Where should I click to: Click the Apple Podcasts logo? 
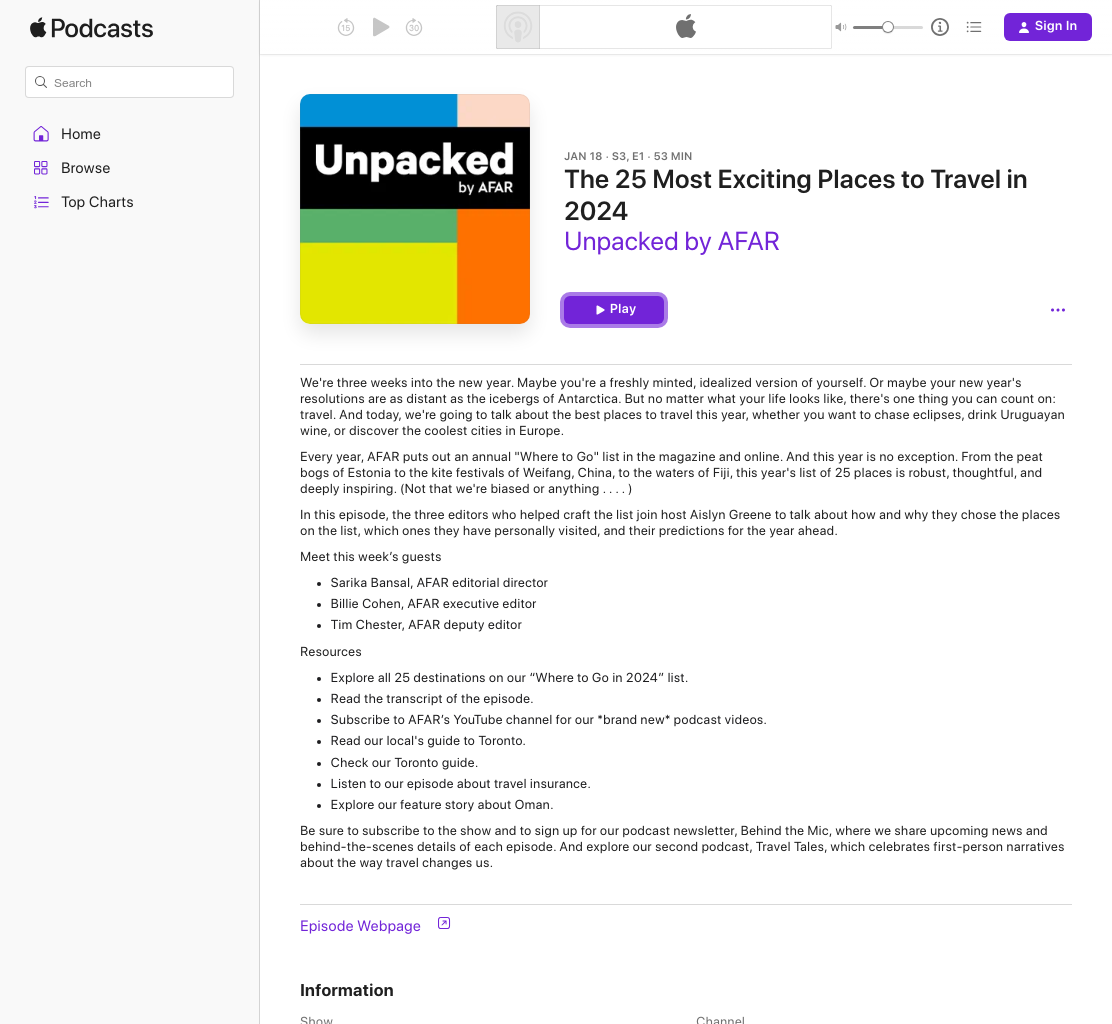(x=91, y=28)
